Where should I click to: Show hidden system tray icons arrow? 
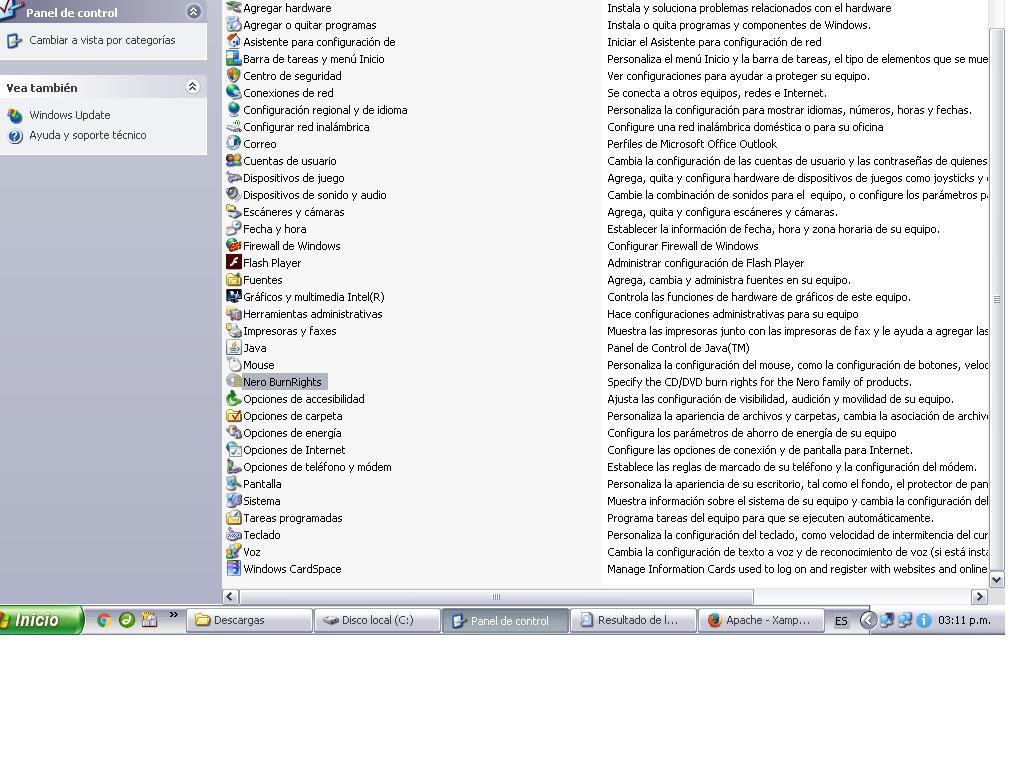(x=868, y=620)
